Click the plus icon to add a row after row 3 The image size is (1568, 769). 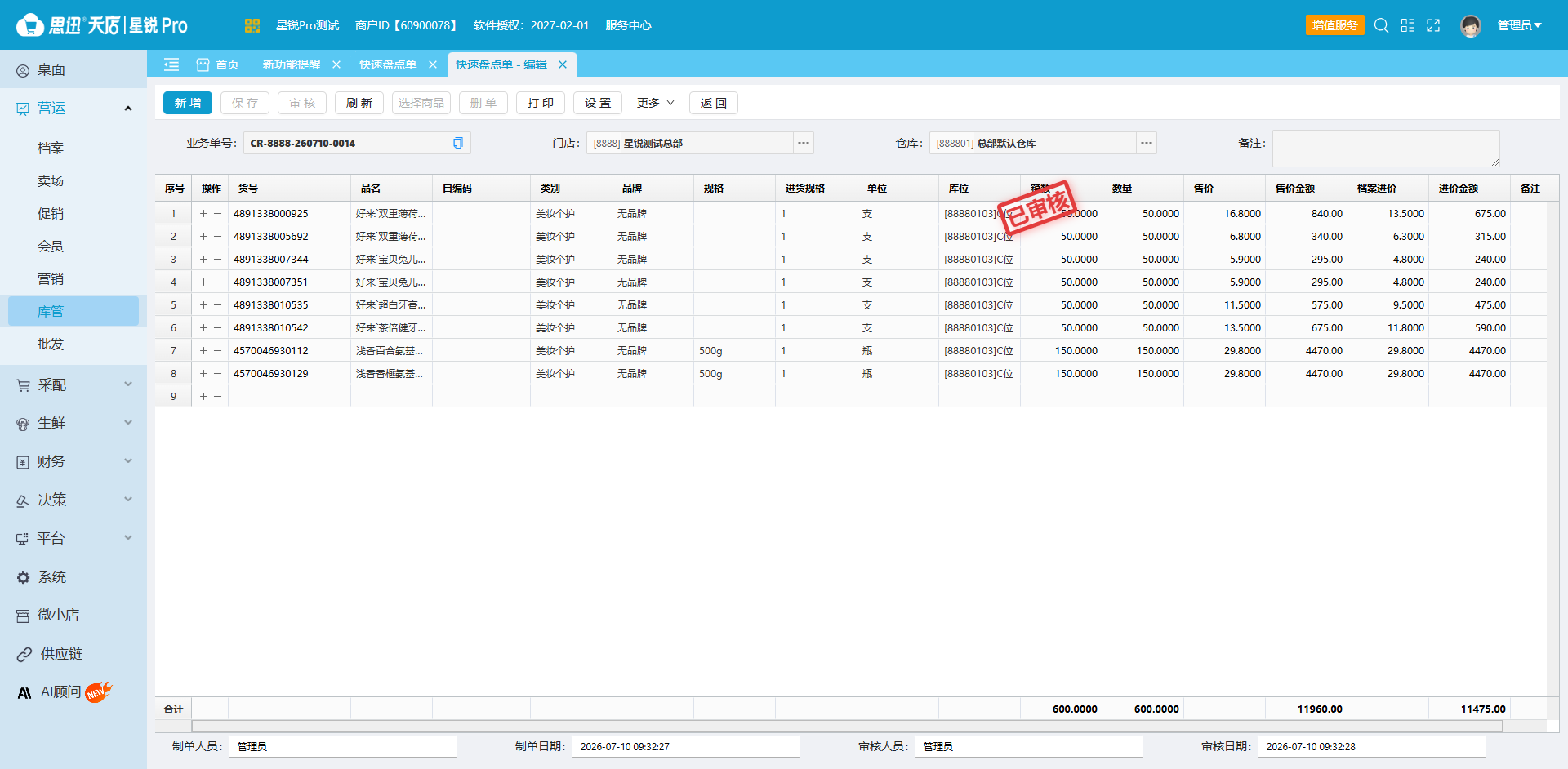(203, 259)
